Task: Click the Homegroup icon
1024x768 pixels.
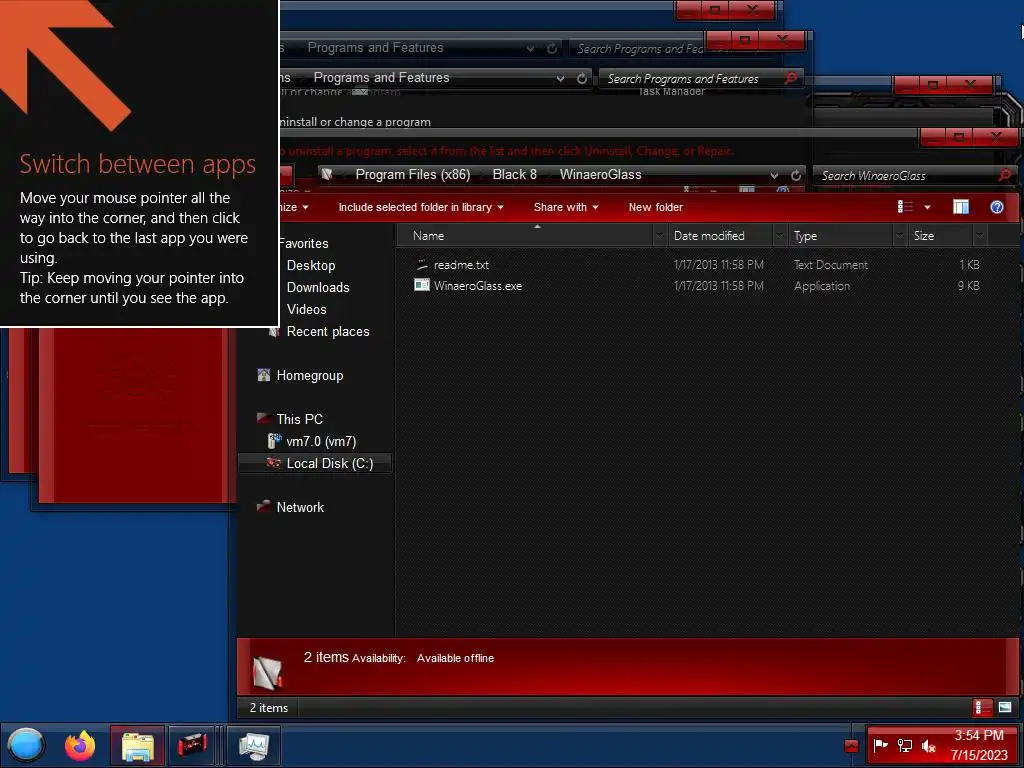Action: [x=264, y=375]
